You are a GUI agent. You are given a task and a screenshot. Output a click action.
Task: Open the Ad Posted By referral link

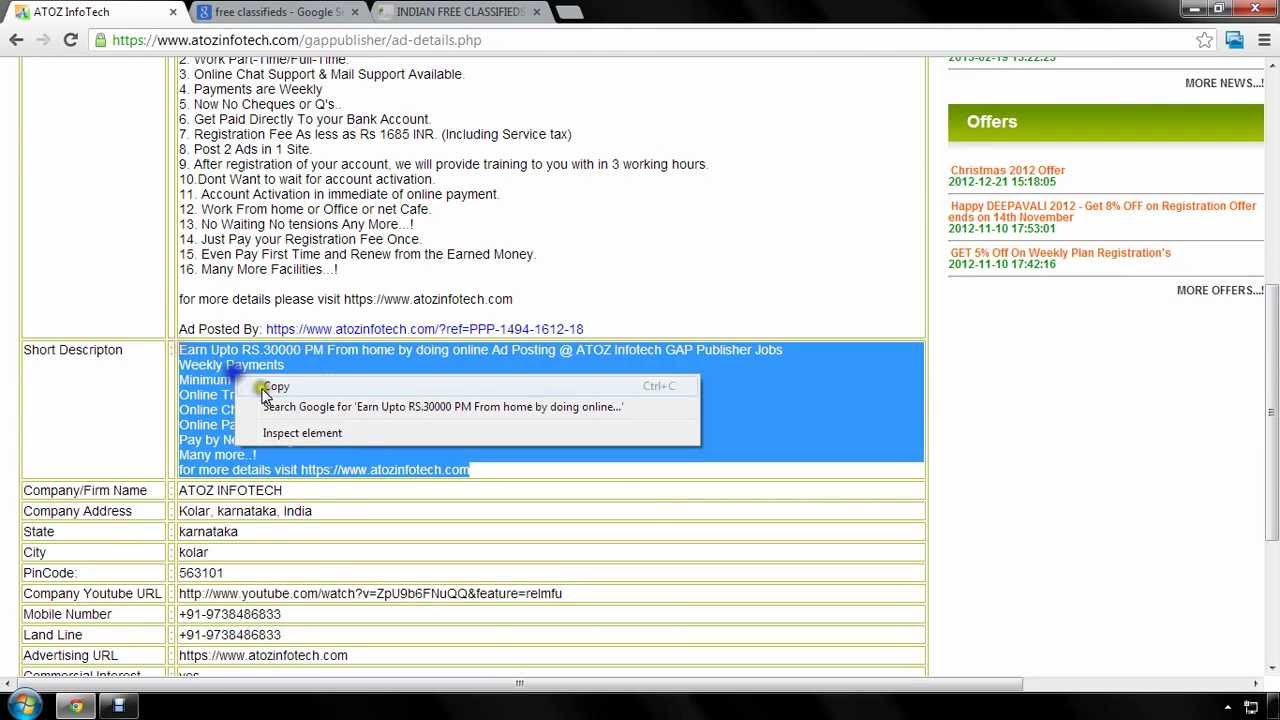[x=424, y=329]
